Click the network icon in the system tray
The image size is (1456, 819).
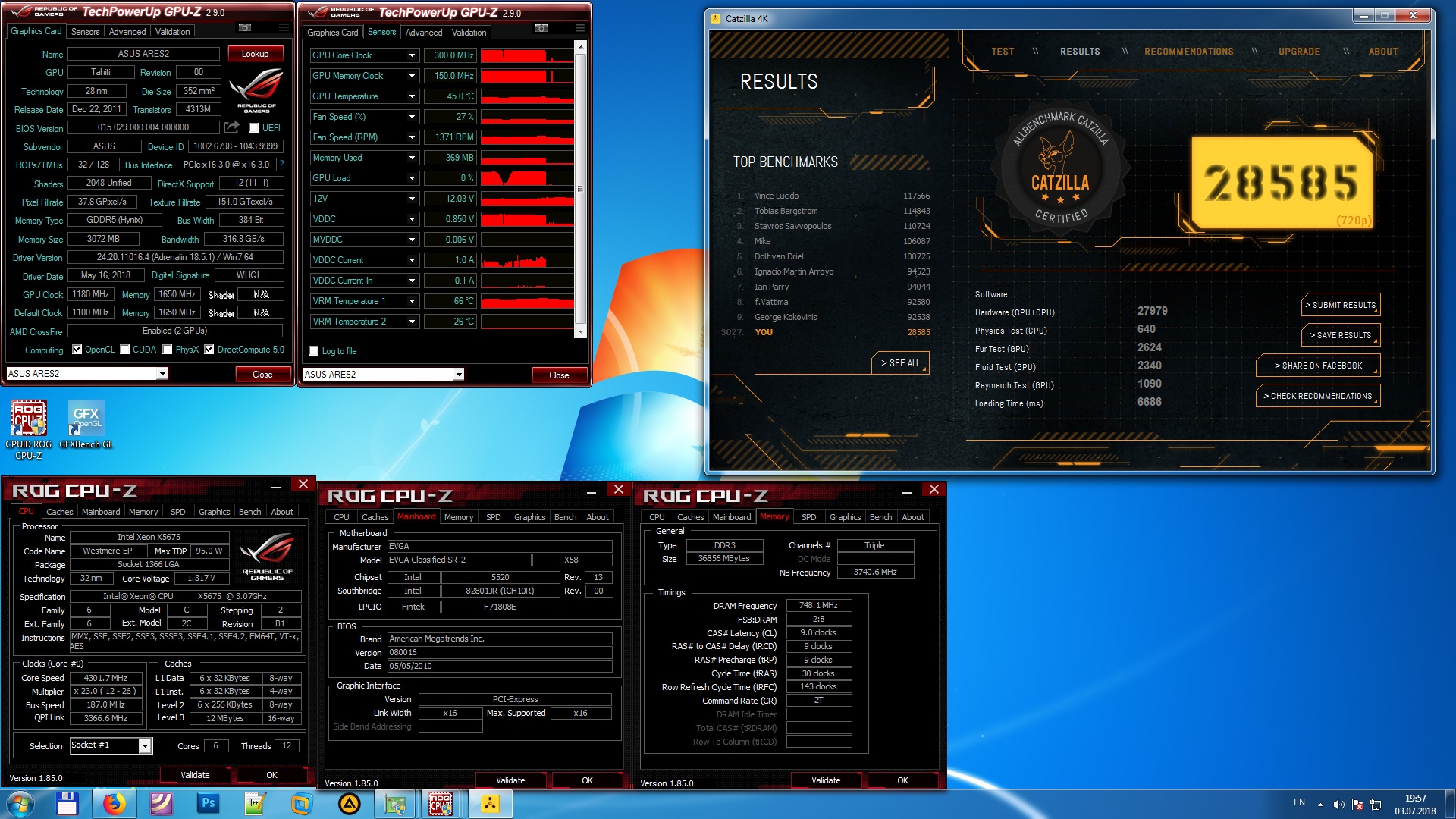1376,804
